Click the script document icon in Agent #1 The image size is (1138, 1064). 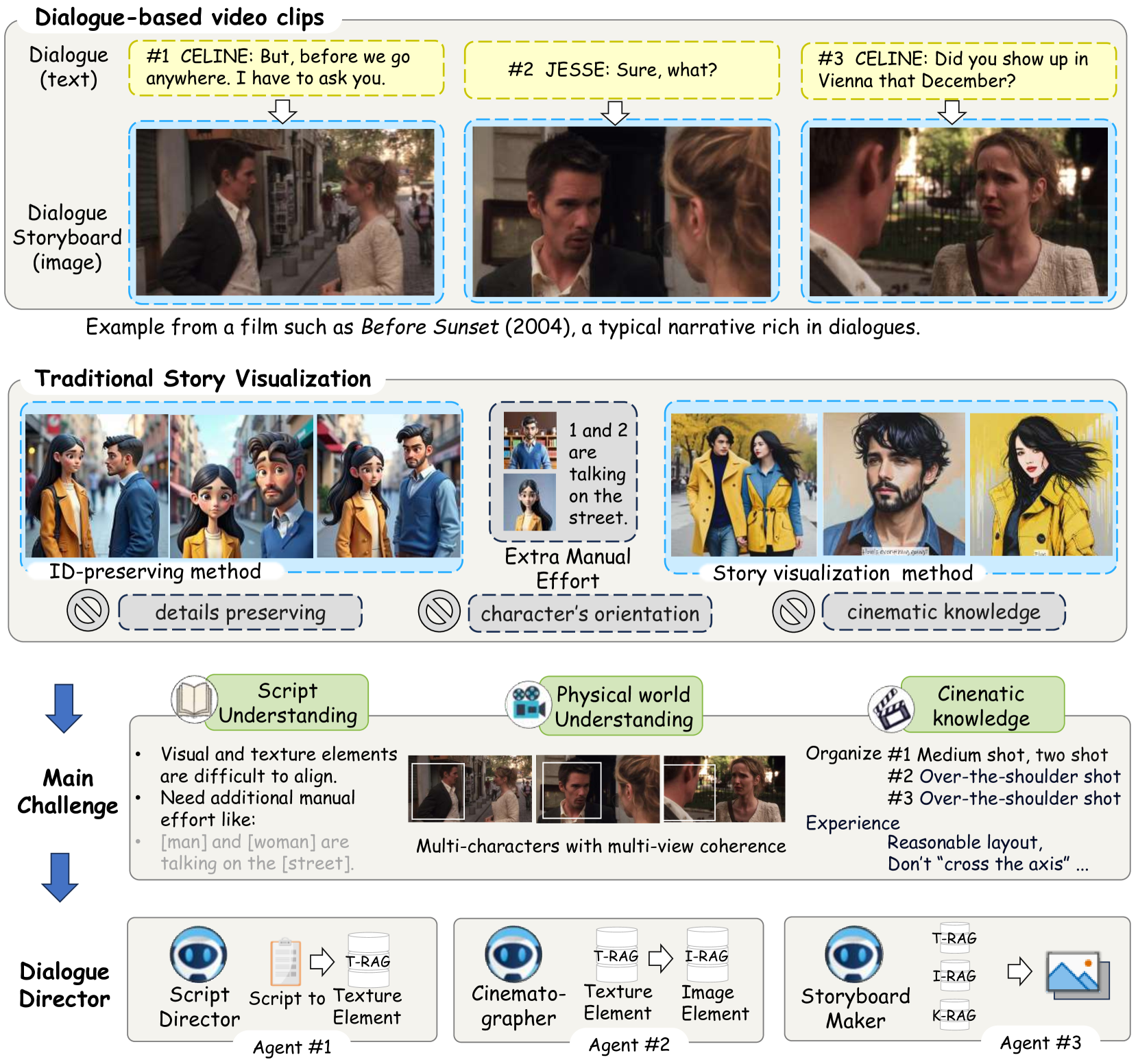pyautogui.click(x=286, y=961)
